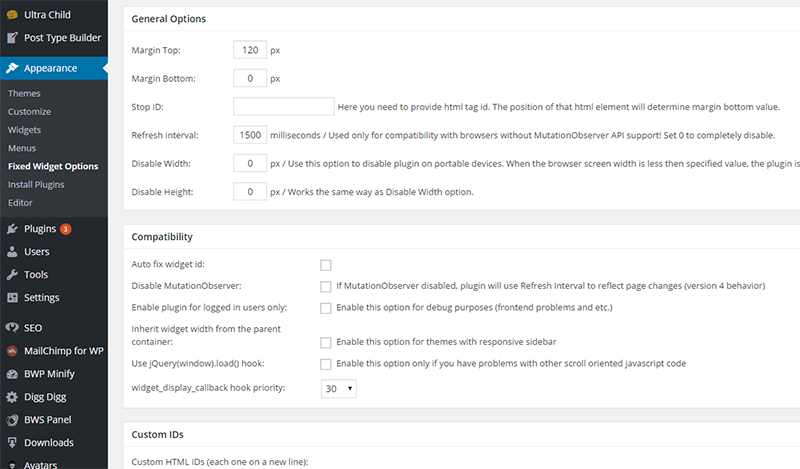
Task: Open Install Plugins submenu item
Action: [x=36, y=185]
